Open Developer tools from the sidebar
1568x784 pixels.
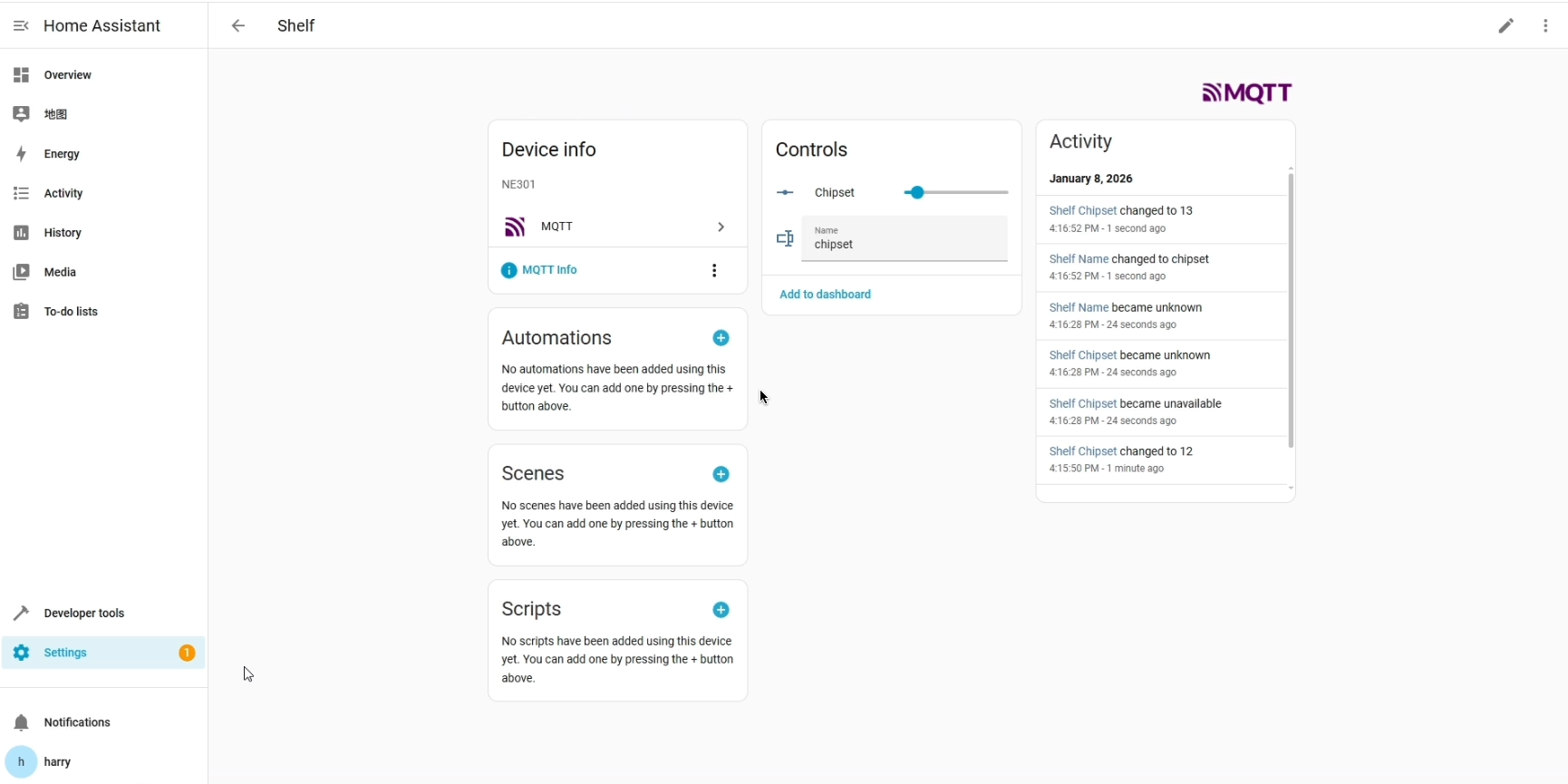click(83, 614)
